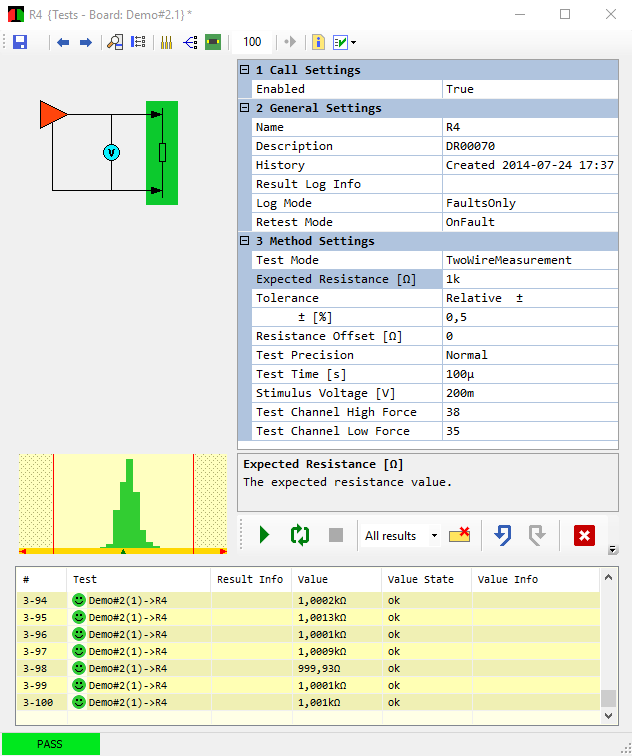Select result row 3-95 with 1,0013kΩ

[308, 618]
